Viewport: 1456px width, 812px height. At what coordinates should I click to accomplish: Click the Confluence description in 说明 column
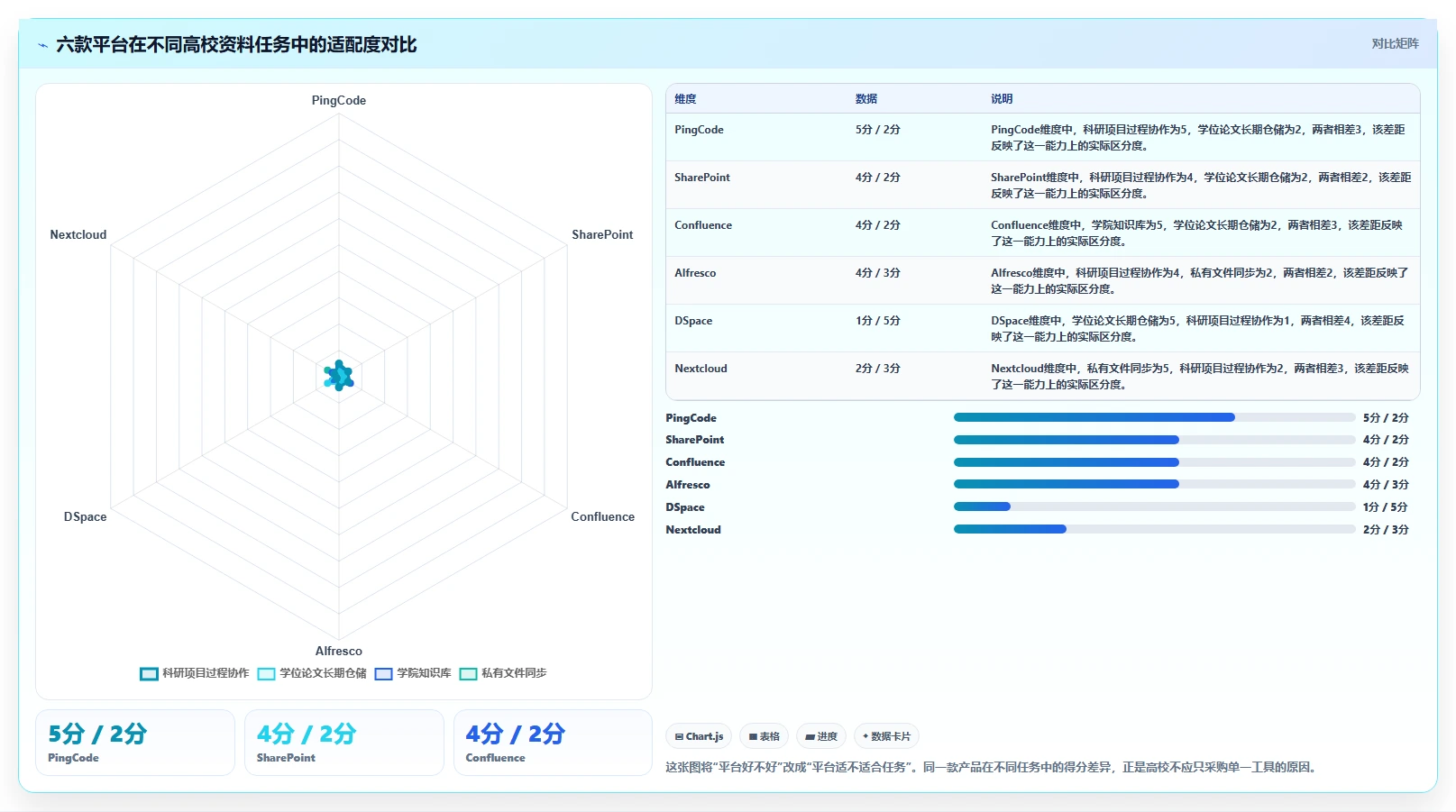(1197, 233)
